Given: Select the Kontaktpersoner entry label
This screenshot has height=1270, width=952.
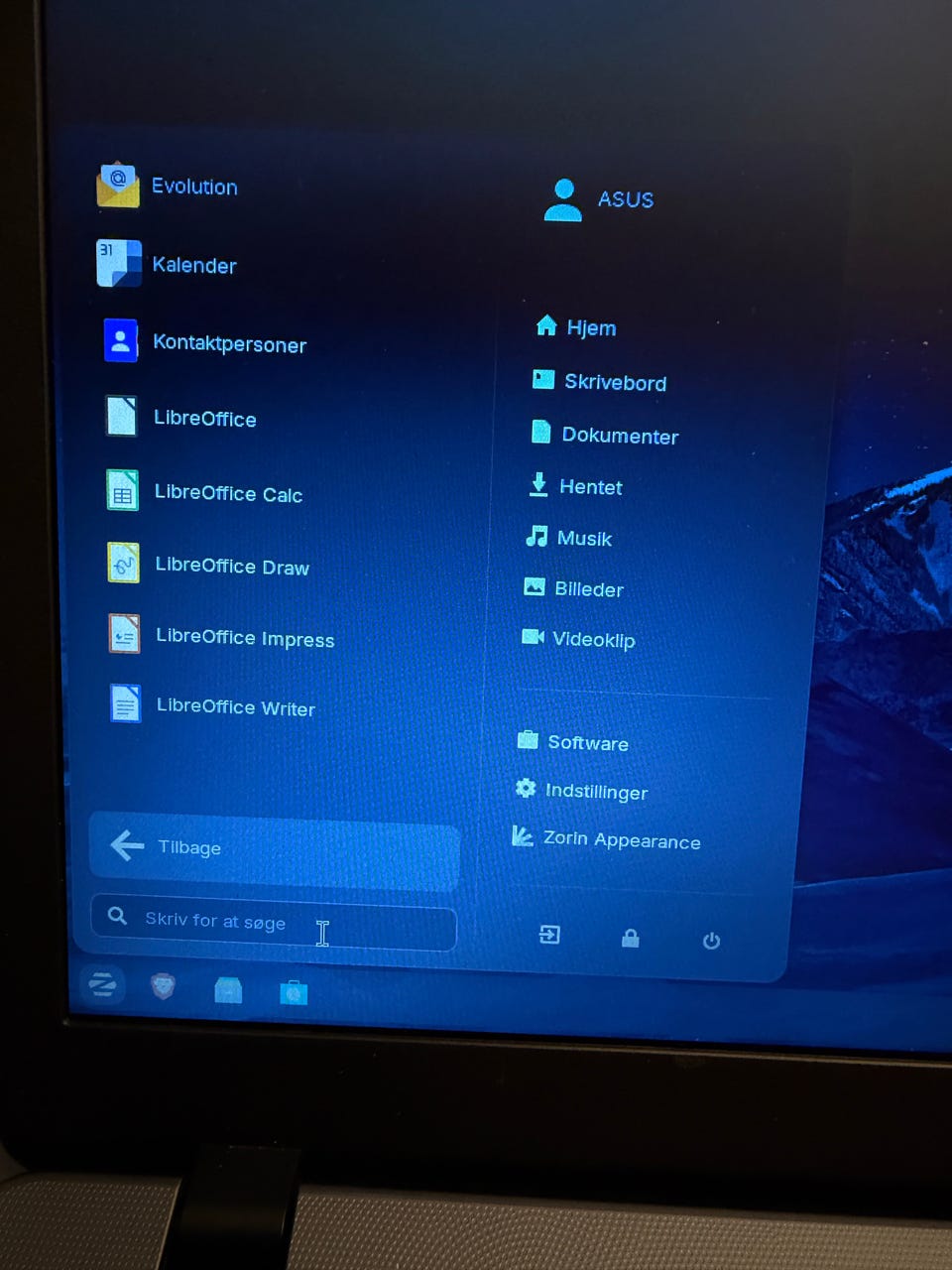Looking at the screenshot, I should (x=229, y=343).
